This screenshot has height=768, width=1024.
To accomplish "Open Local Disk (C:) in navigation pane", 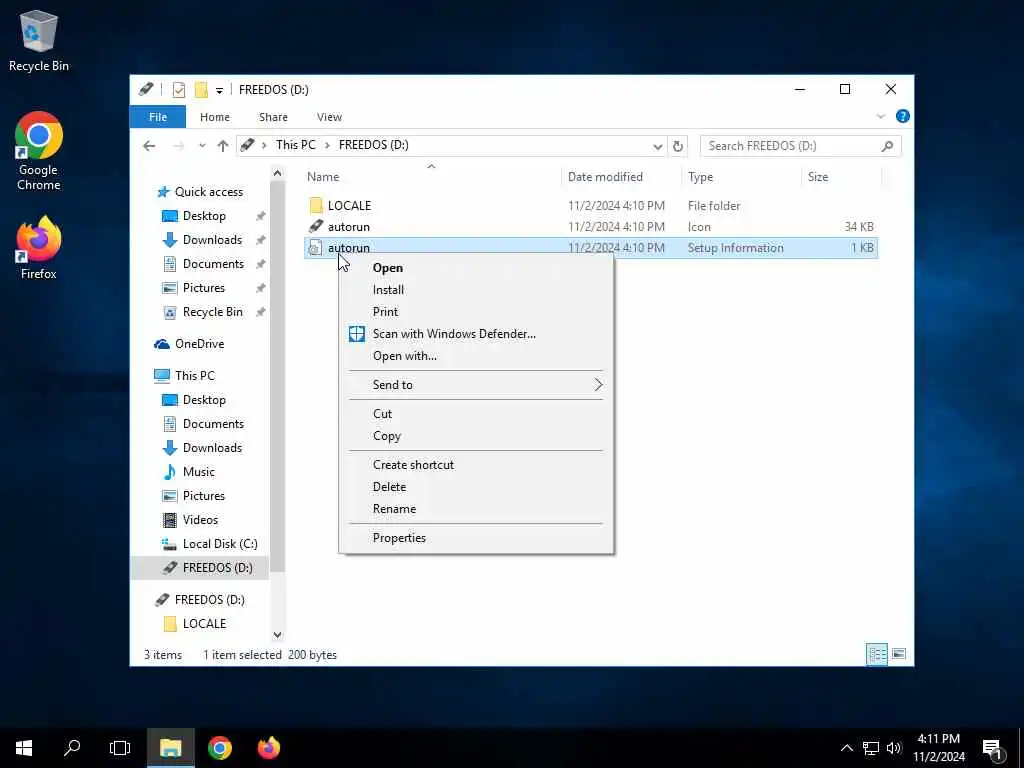I will point(220,544).
